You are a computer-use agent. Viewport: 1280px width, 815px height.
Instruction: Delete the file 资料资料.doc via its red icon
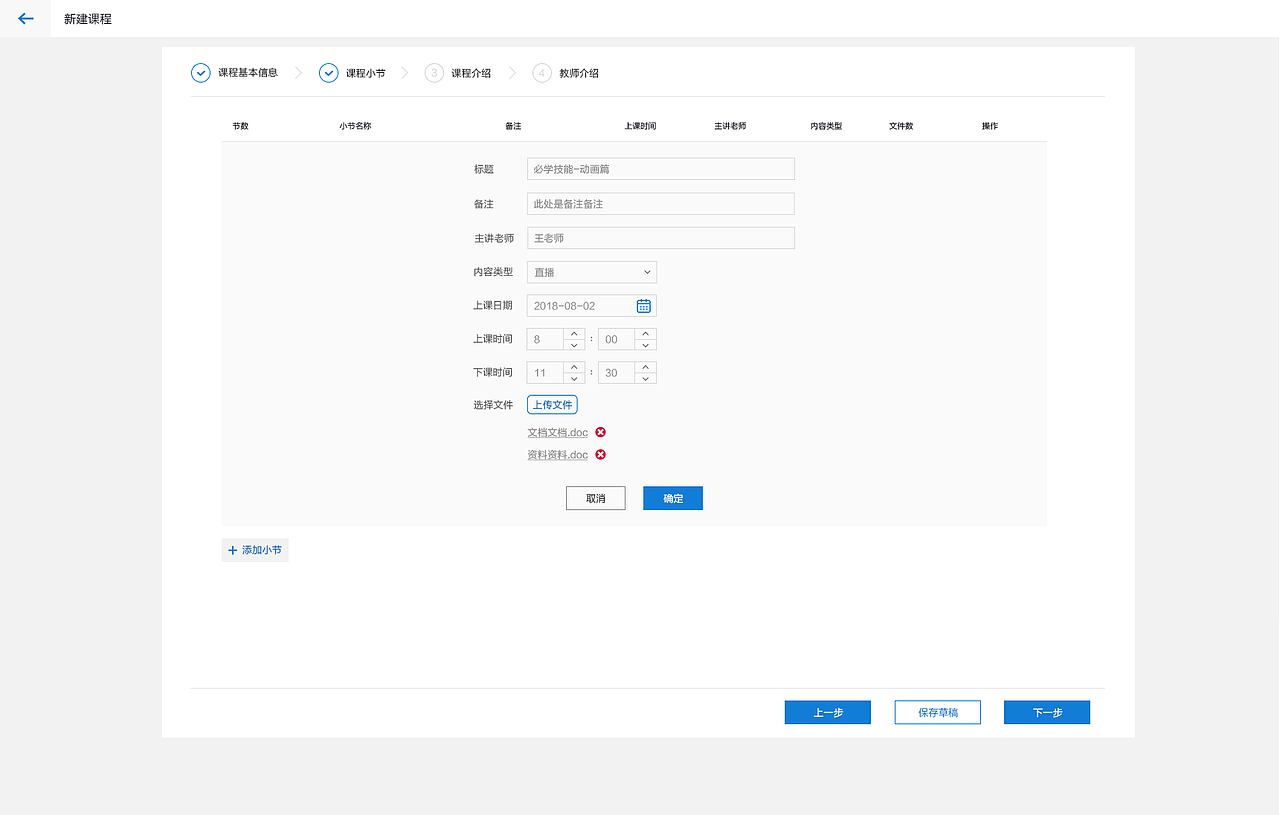(x=601, y=454)
